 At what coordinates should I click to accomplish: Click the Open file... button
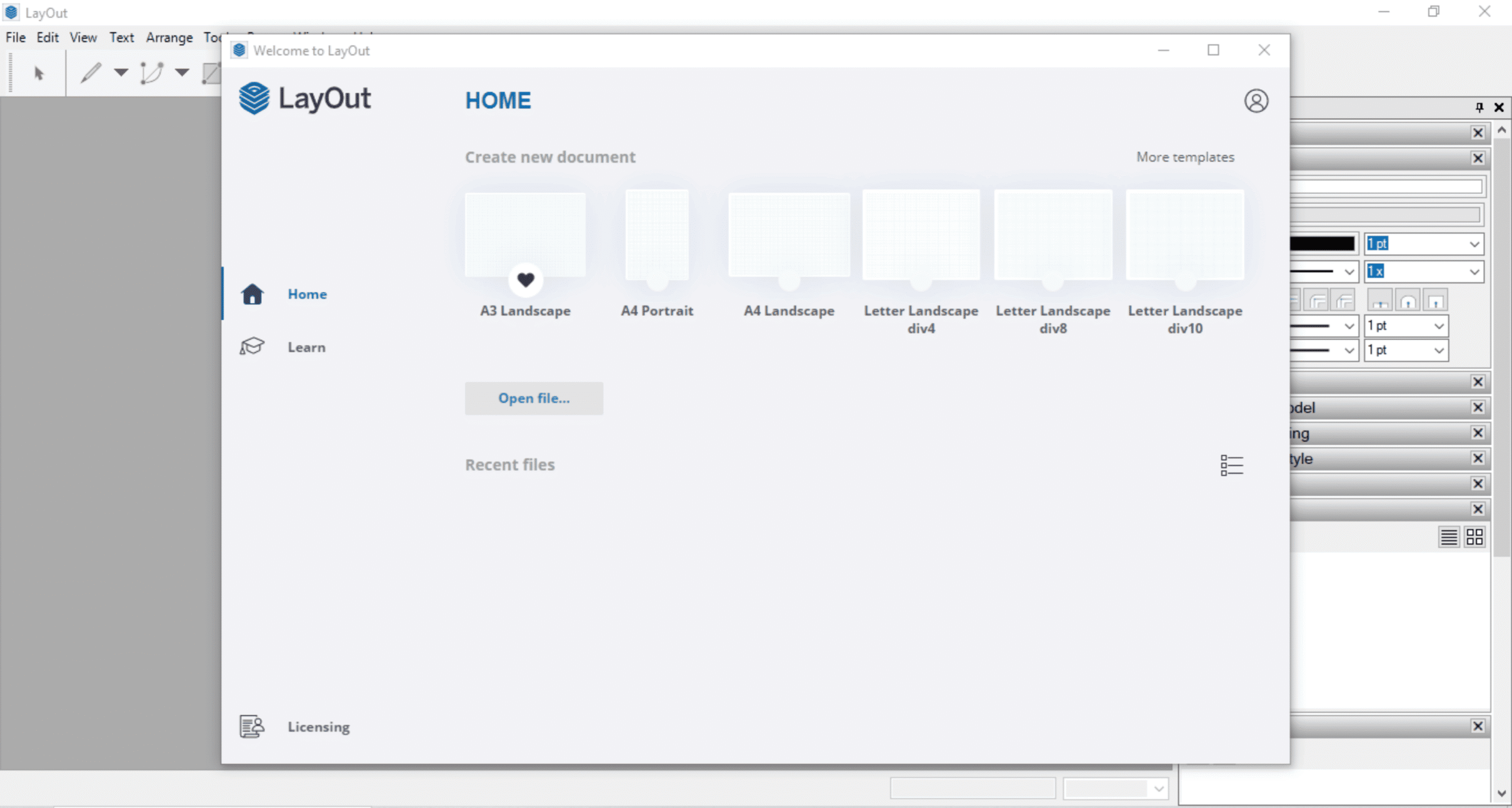point(534,398)
